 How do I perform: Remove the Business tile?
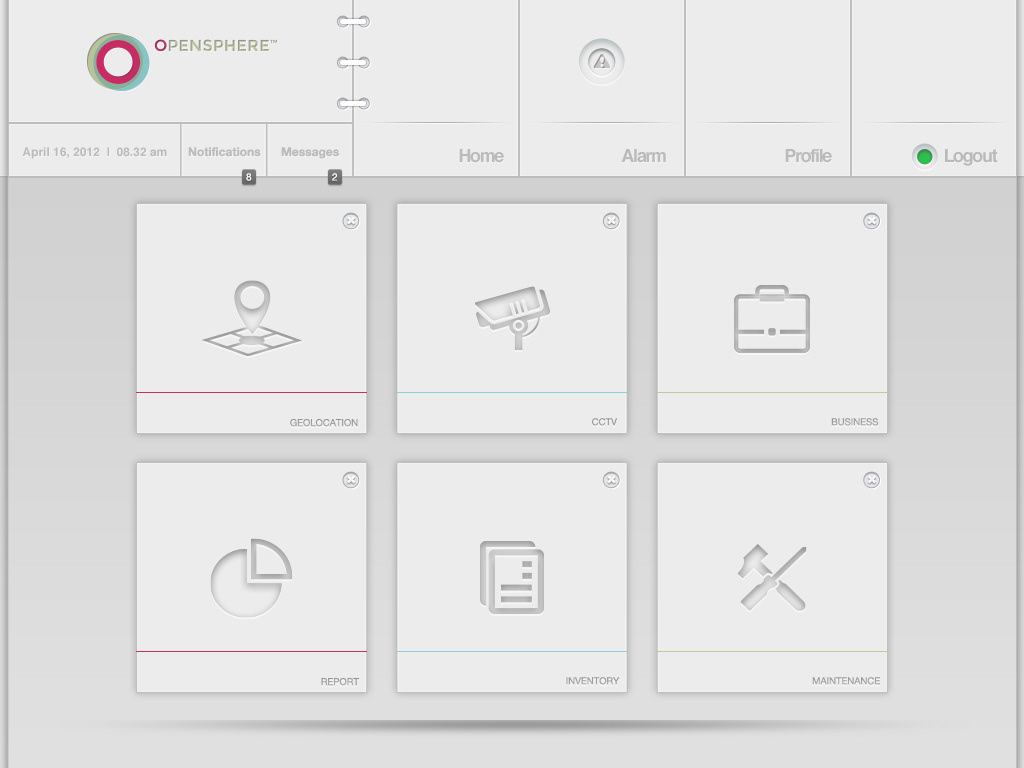pos(871,221)
